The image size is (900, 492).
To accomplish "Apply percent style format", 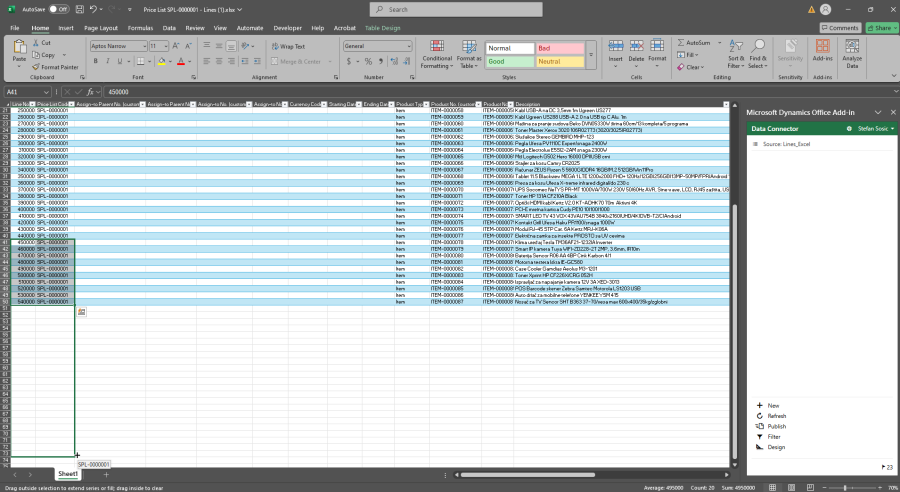I will click(368, 61).
